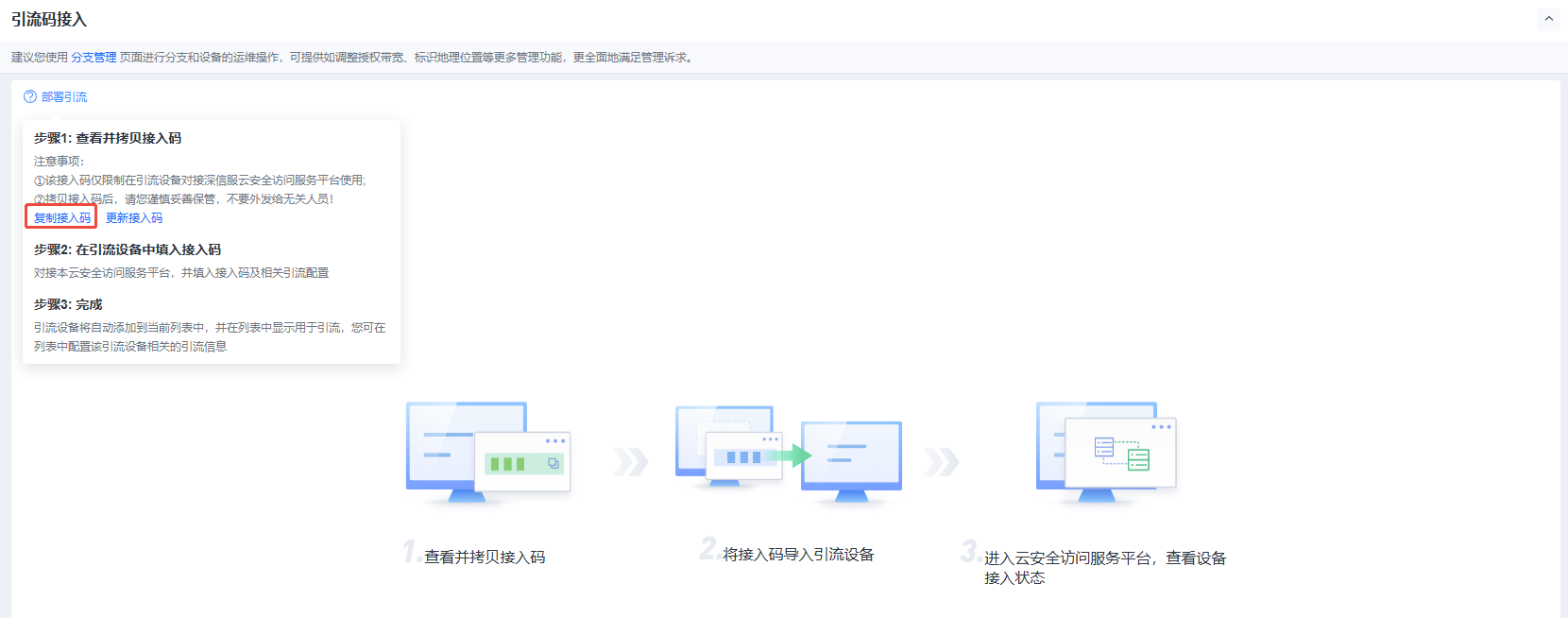Click the step 2 dual-monitor import illustration
Viewport: 1568px width, 618px height.
[788, 454]
